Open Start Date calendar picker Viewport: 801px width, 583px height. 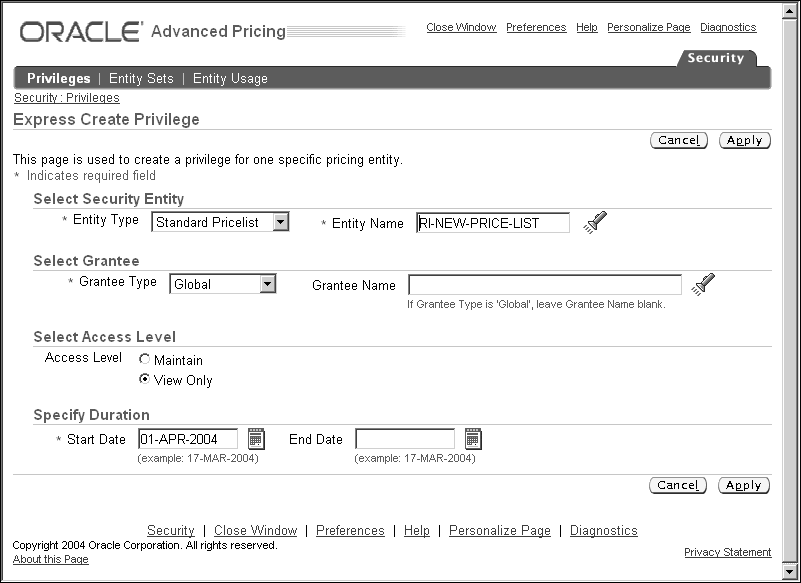point(256,439)
